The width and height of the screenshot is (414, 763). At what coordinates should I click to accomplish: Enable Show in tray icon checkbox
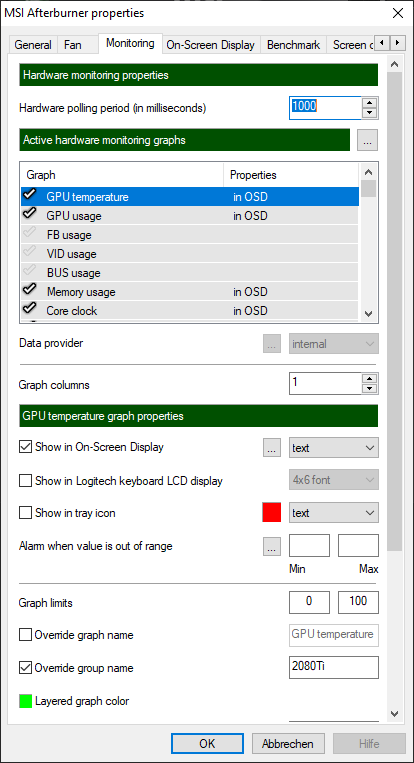tap(25, 513)
